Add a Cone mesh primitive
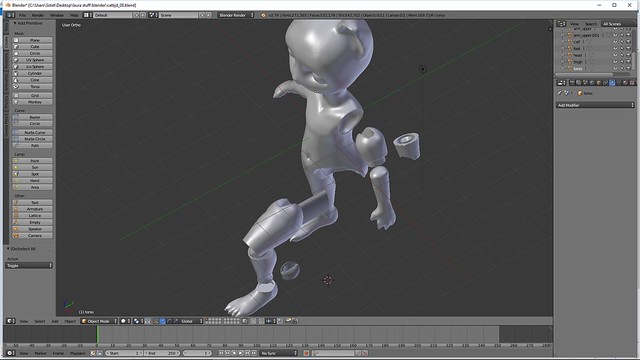The width and height of the screenshot is (640, 360). coord(32,80)
